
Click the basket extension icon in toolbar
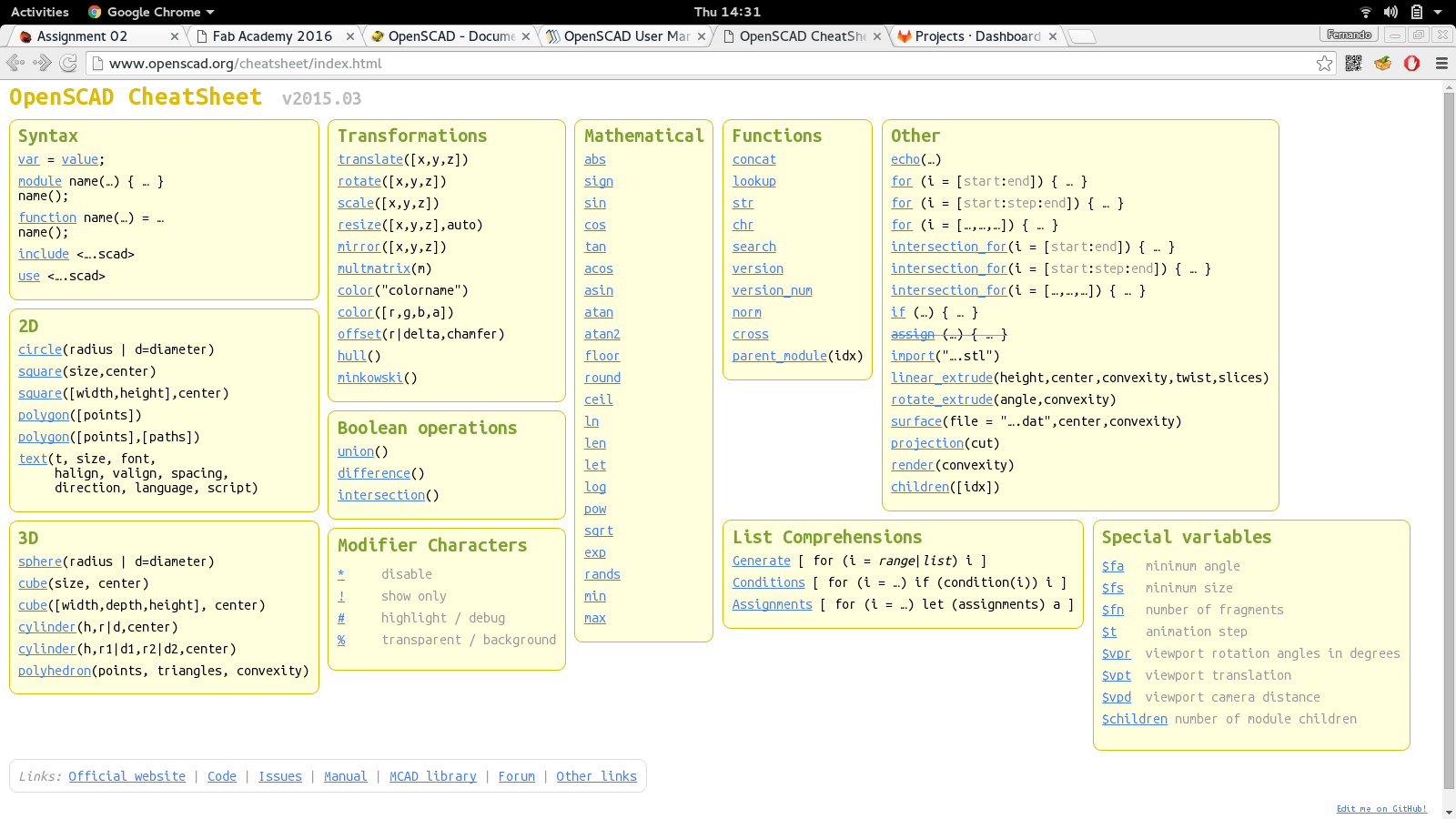click(x=1382, y=63)
